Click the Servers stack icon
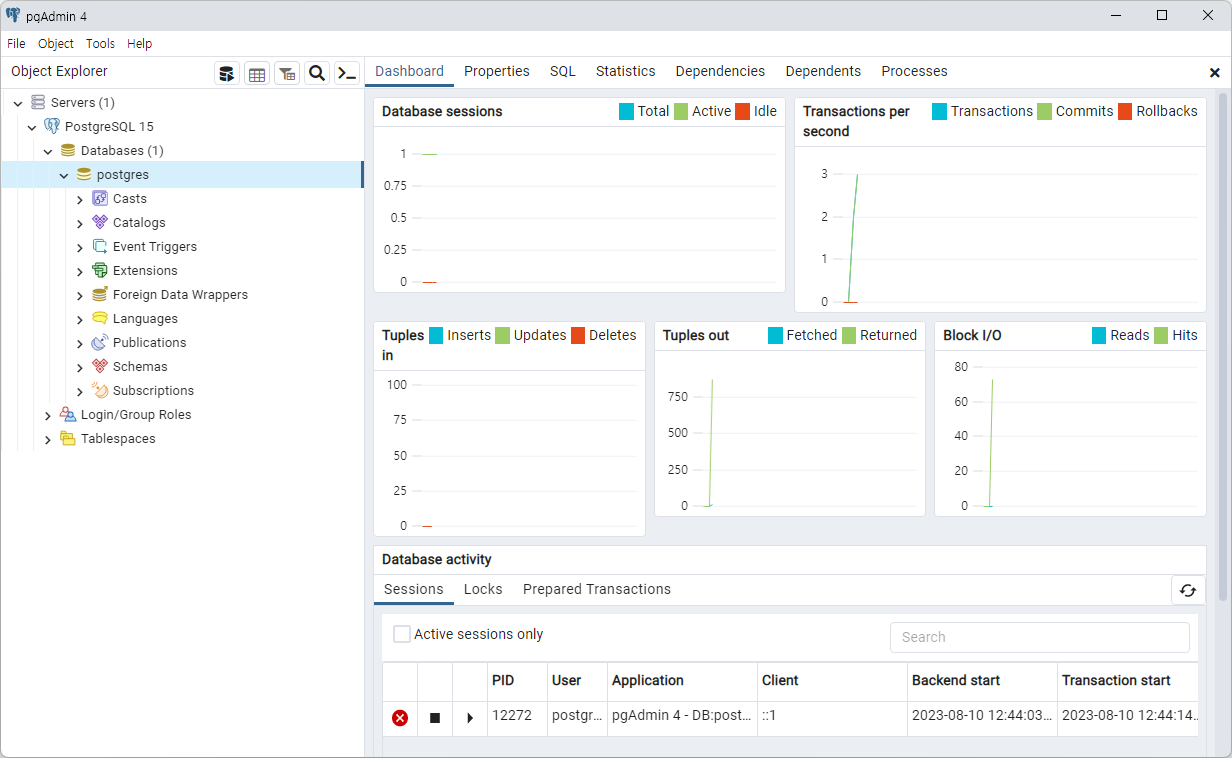Viewport: 1232px width, 758px height. (38, 103)
